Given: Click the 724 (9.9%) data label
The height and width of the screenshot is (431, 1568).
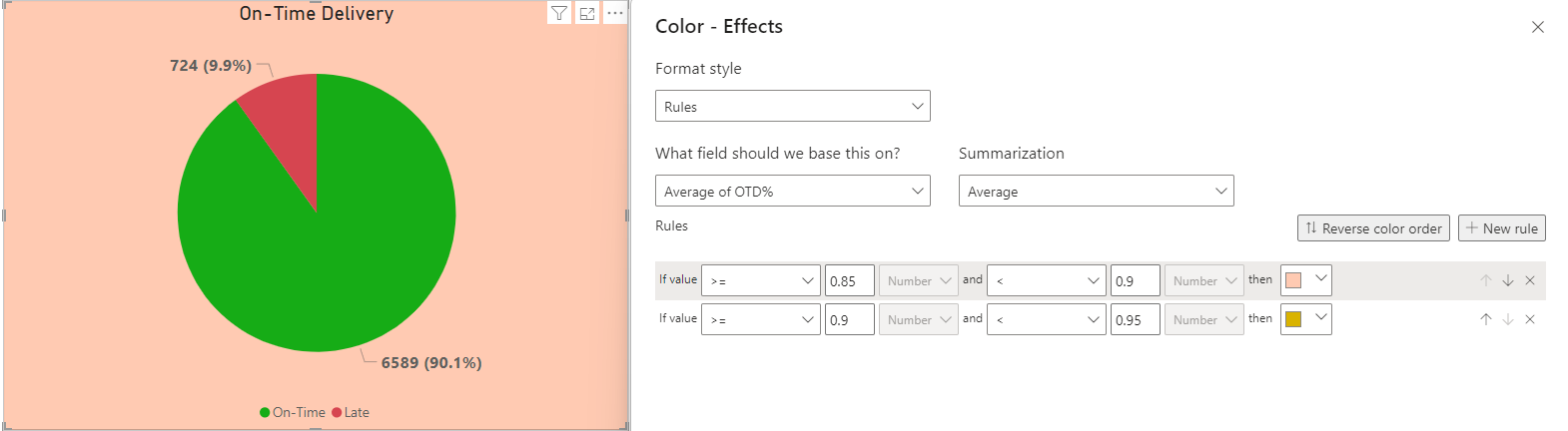Looking at the screenshot, I should pyautogui.click(x=211, y=66).
